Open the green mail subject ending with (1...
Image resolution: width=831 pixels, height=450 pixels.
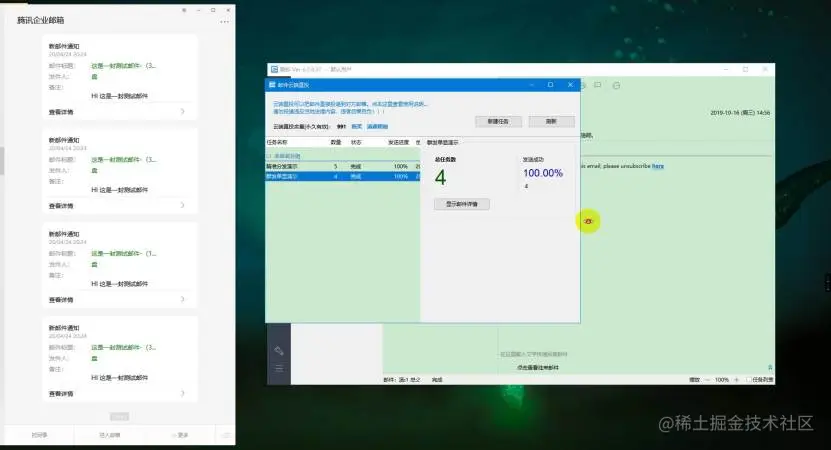[x=123, y=253]
